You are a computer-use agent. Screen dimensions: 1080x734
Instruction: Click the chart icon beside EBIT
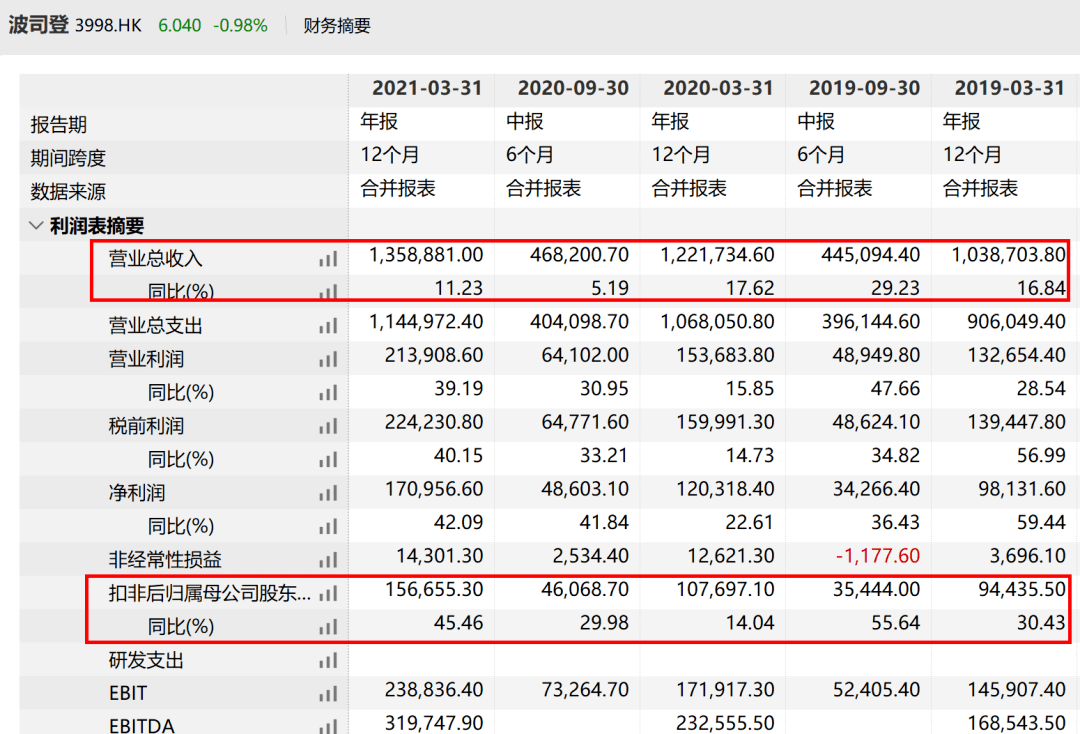click(x=327, y=693)
